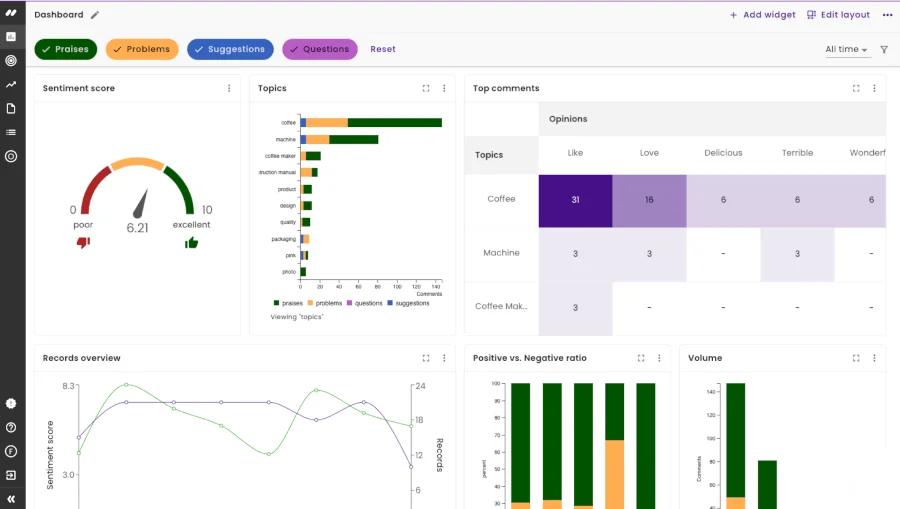Reset all filters via Reset link

click(383, 49)
